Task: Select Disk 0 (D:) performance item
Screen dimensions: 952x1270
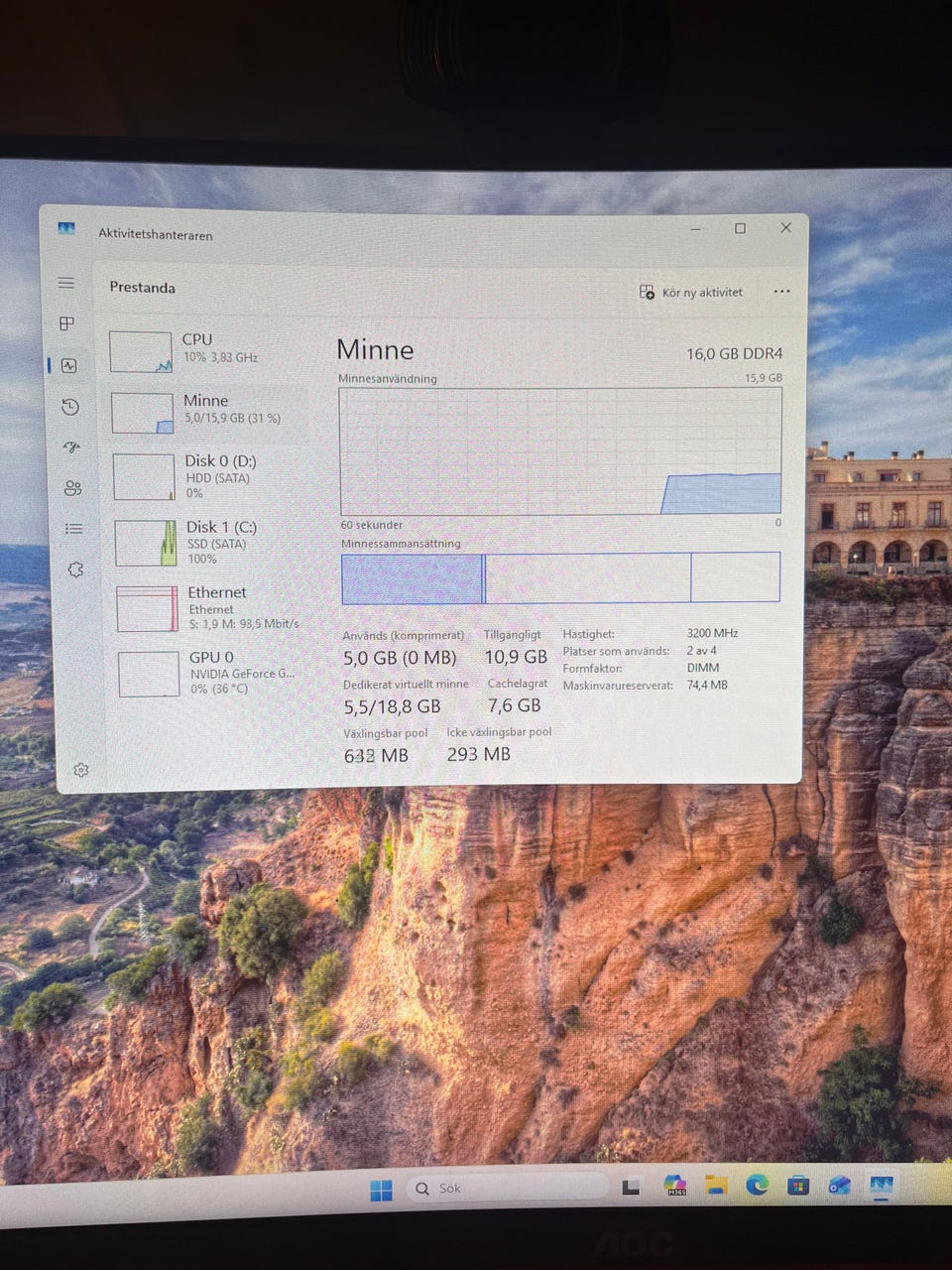Action: pyautogui.click(x=210, y=476)
